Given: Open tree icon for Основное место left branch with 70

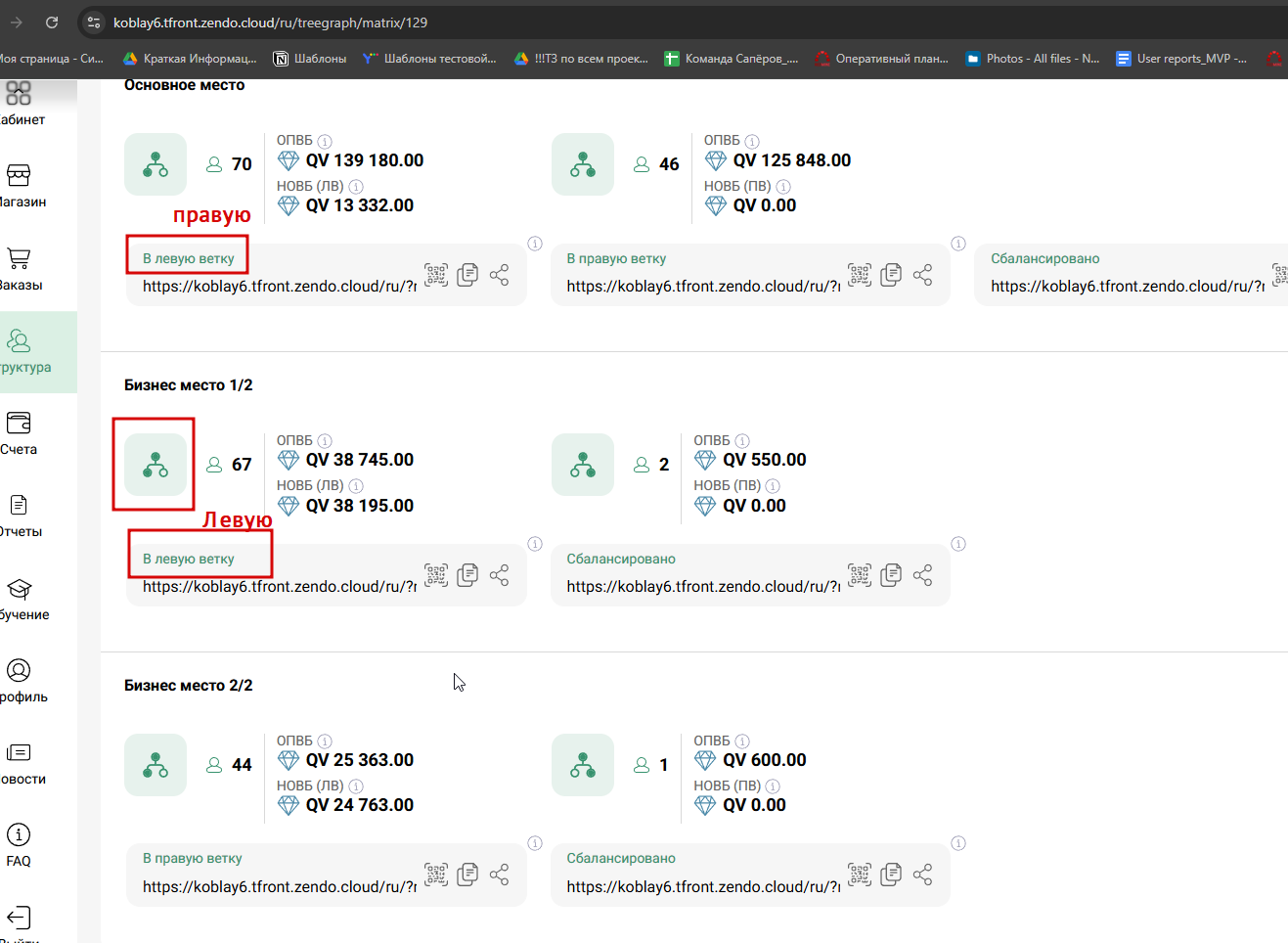Looking at the screenshot, I should tap(155, 164).
